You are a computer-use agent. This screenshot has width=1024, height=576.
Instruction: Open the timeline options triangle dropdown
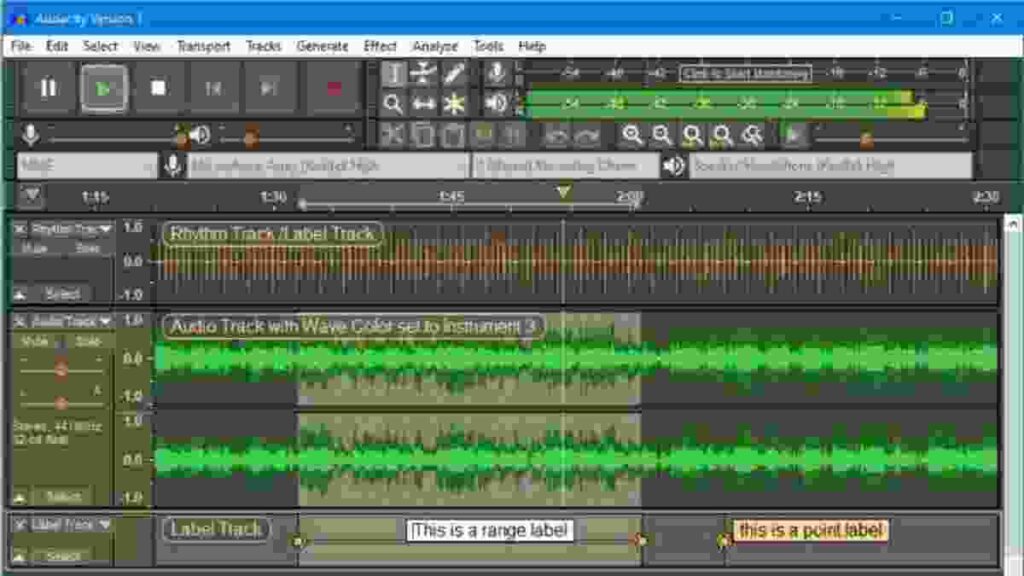(31, 195)
